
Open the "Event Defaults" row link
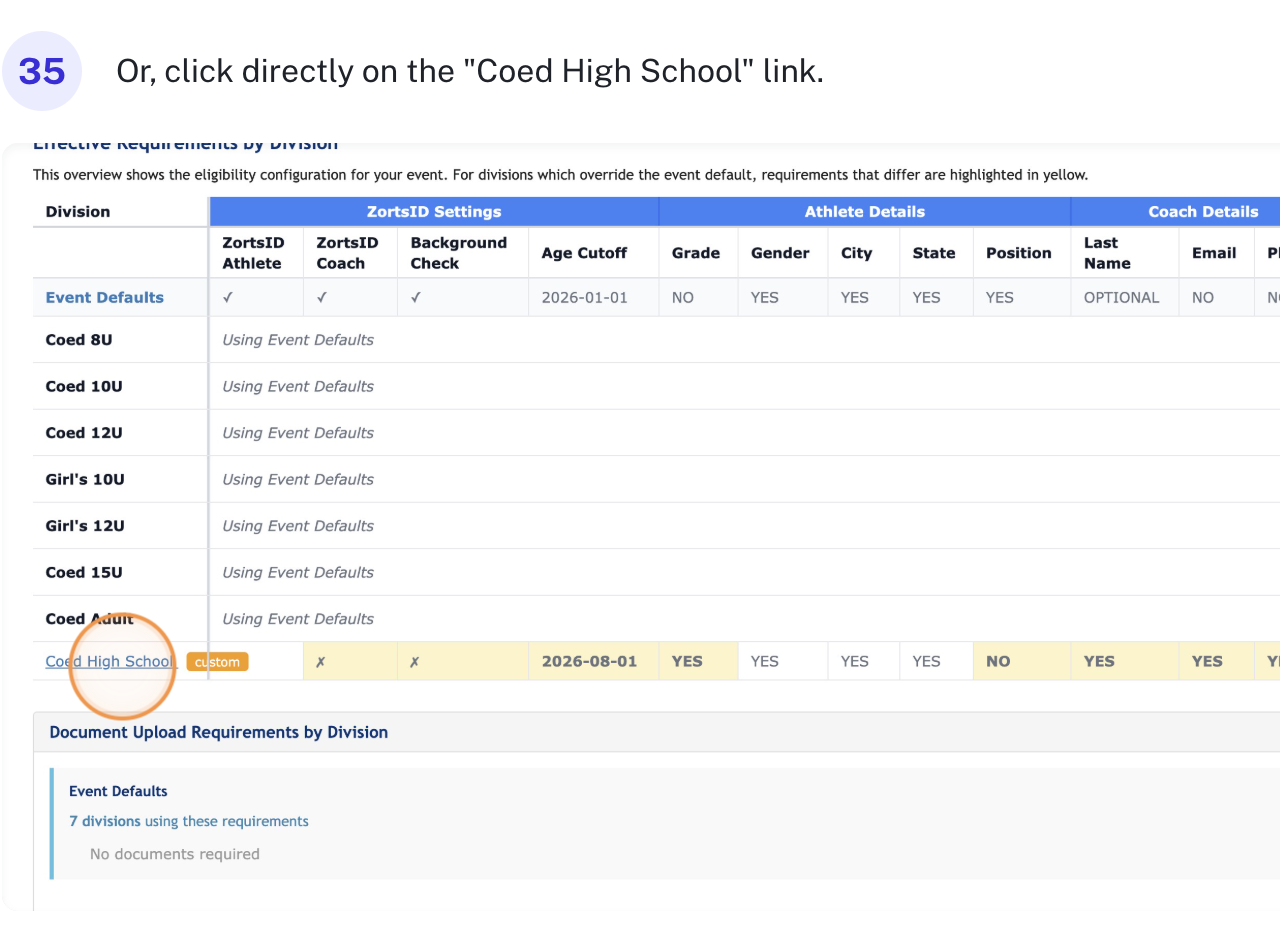point(104,297)
